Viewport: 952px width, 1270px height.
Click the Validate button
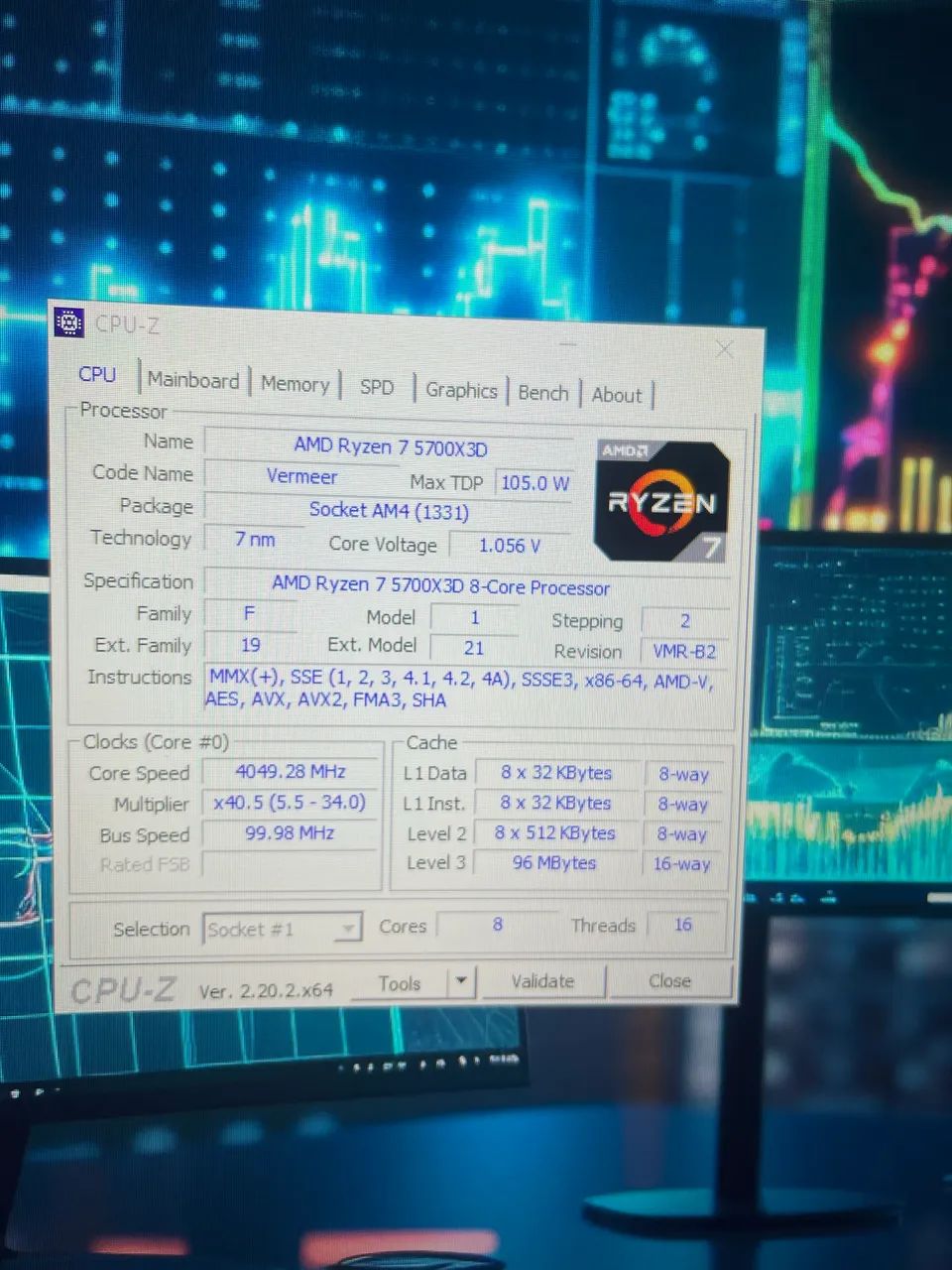point(542,981)
